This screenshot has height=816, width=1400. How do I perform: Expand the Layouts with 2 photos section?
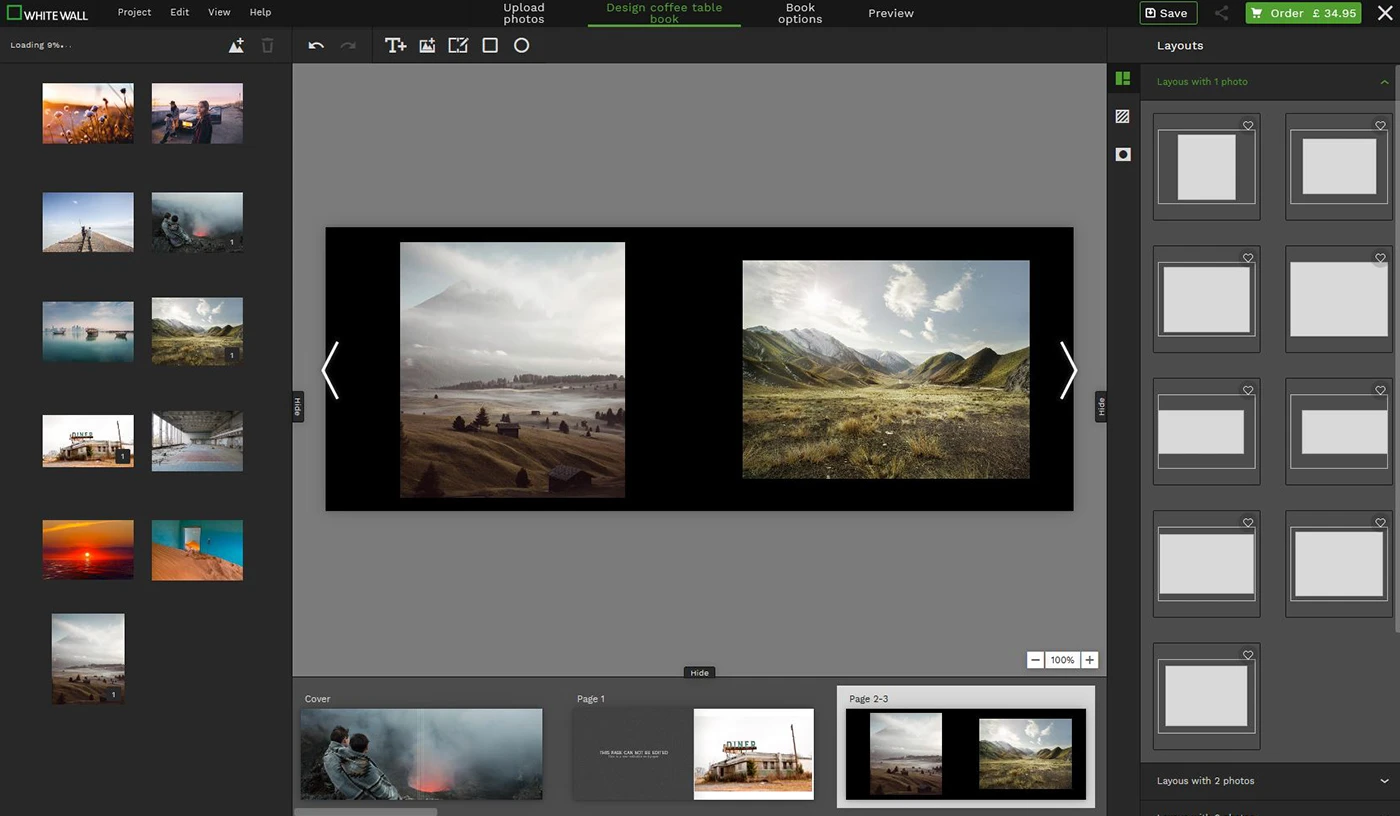tap(1270, 781)
